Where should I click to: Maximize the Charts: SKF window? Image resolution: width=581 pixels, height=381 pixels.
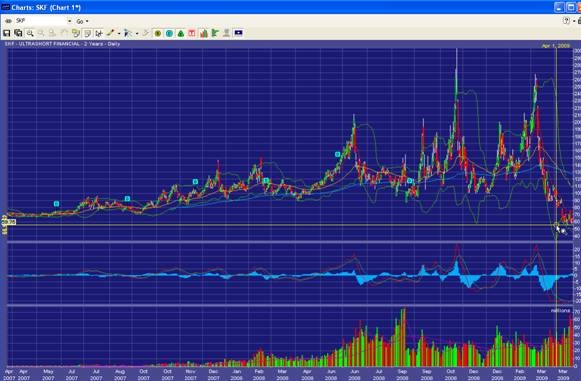pos(571,7)
